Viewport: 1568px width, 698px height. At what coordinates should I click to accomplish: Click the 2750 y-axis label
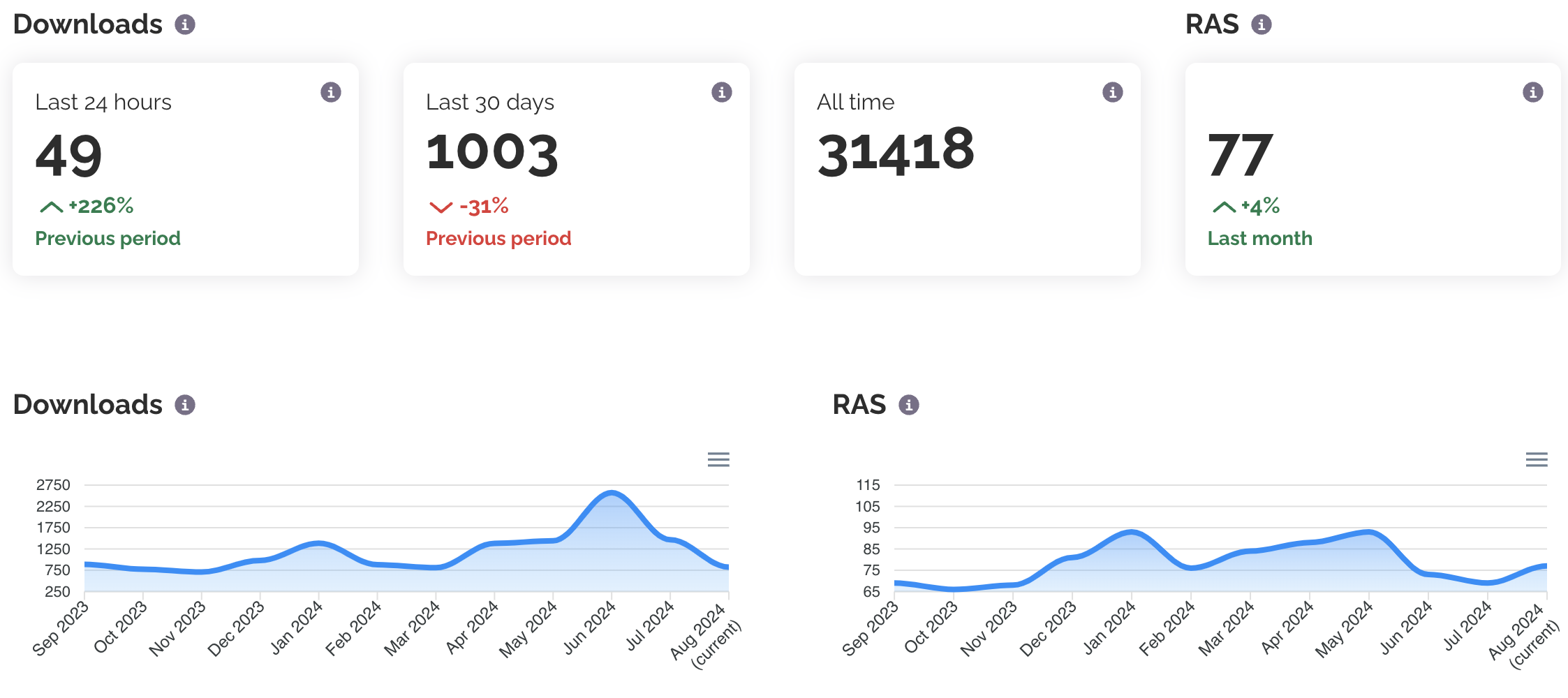click(x=53, y=485)
